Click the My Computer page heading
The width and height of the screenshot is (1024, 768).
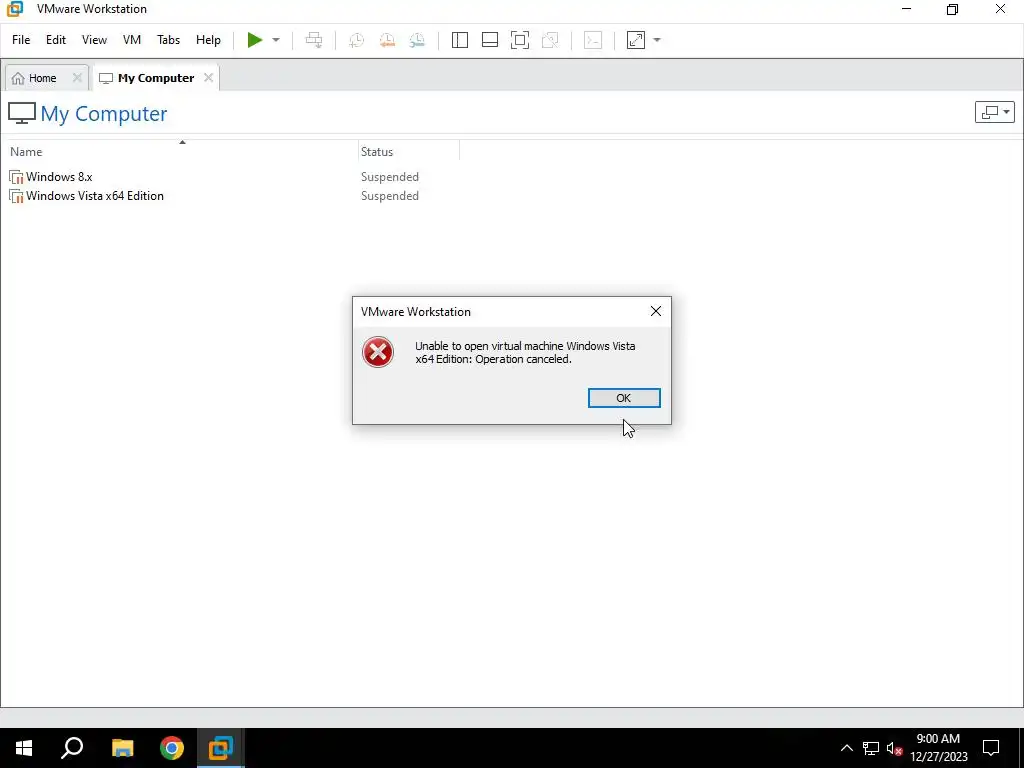[104, 114]
